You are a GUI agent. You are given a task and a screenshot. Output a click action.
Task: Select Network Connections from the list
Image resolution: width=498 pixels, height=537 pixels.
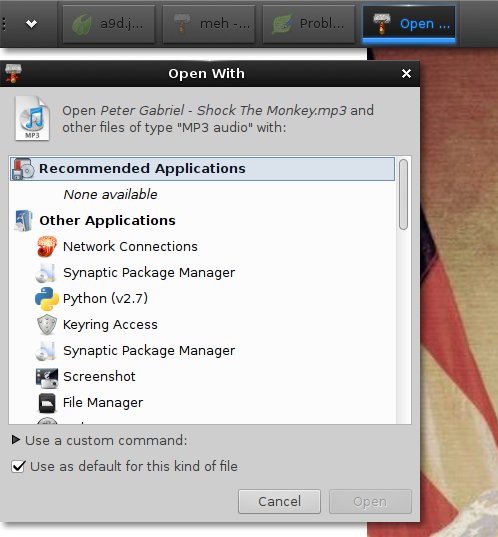[x=202, y=246]
